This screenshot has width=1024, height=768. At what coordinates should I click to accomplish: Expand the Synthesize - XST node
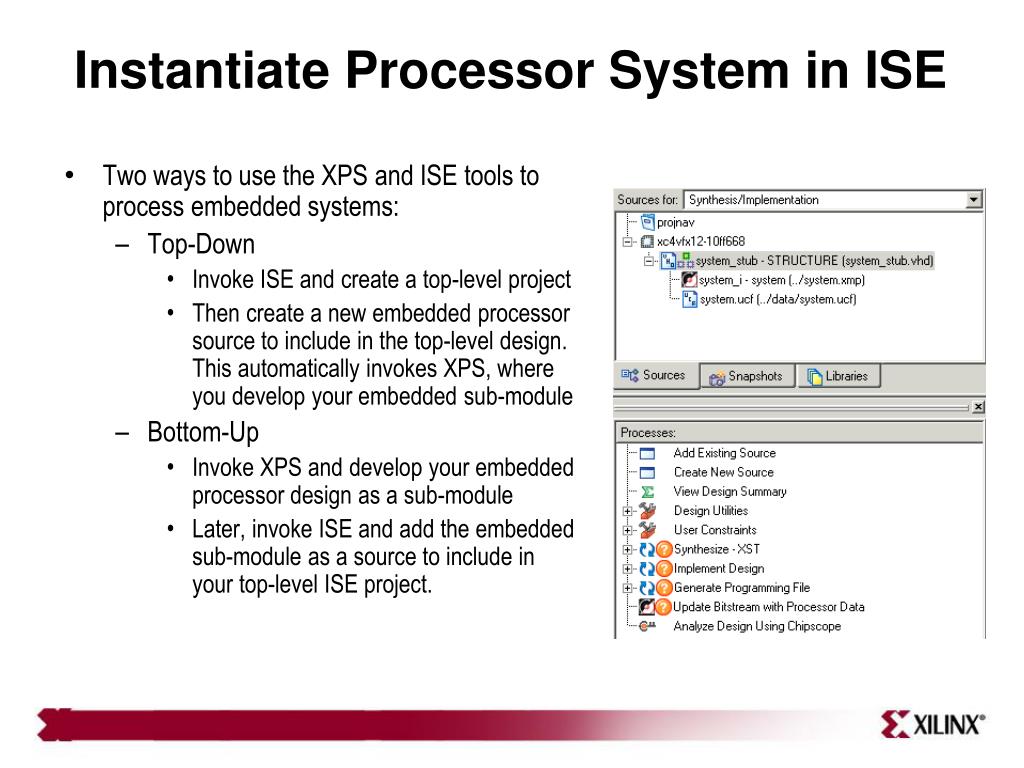point(628,550)
